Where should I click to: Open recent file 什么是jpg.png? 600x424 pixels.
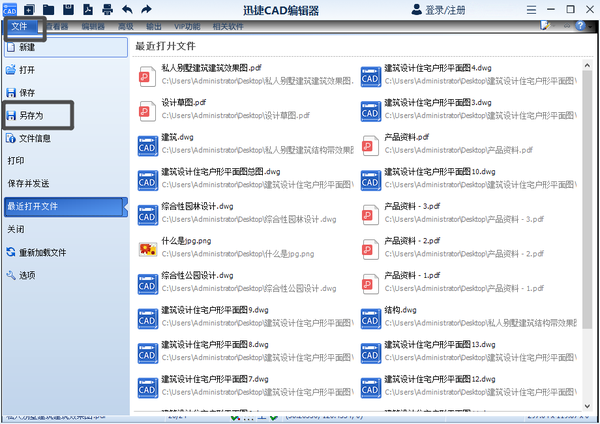click(x=246, y=248)
